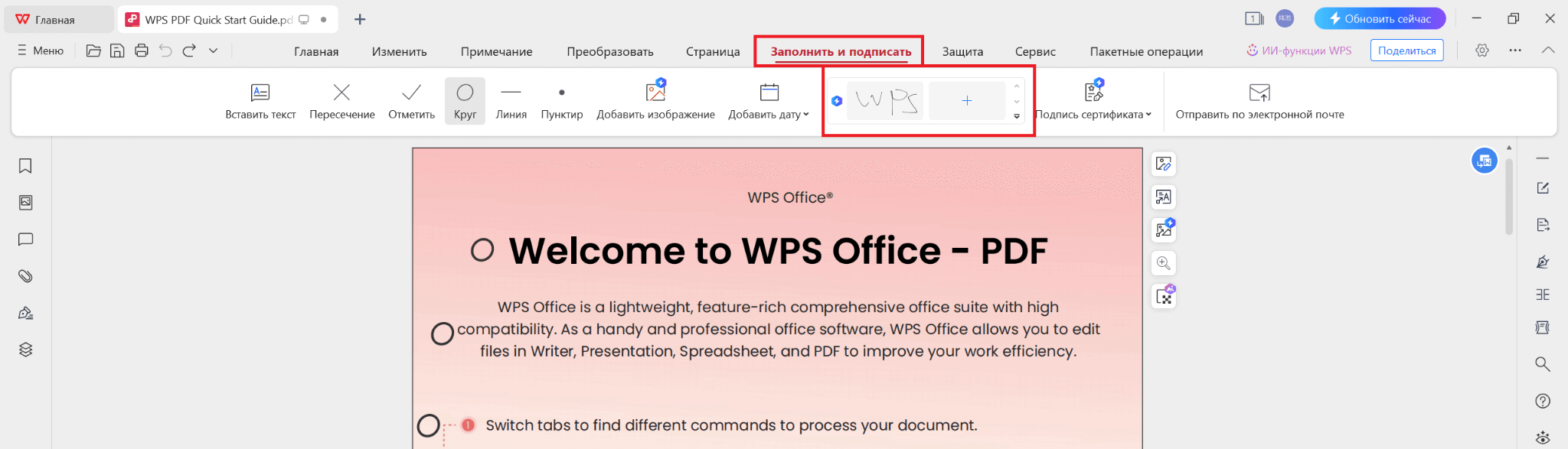
Task: Open the Signatures sidebar panel
Action: point(25,313)
